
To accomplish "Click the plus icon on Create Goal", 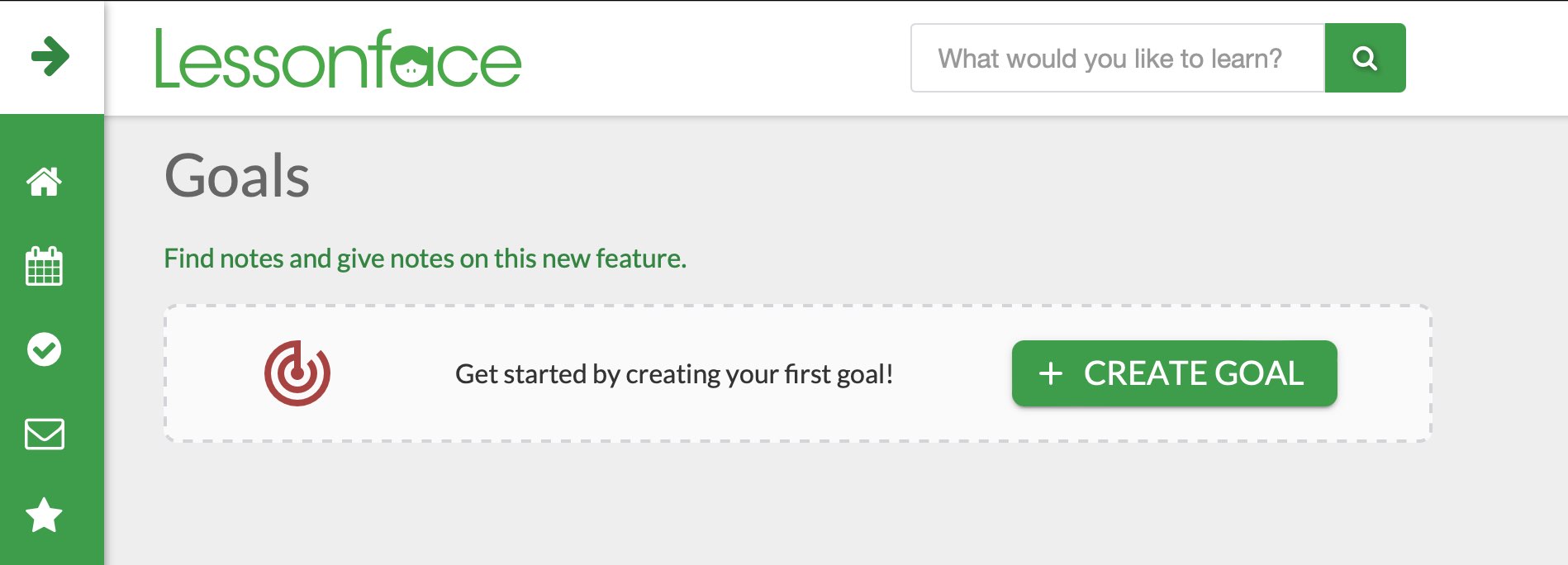I will 1050,373.
